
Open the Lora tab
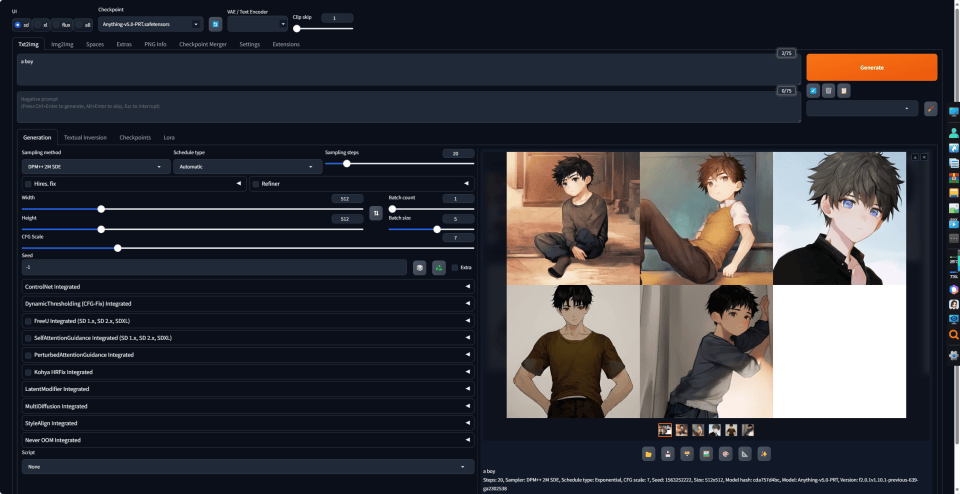pos(169,138)
